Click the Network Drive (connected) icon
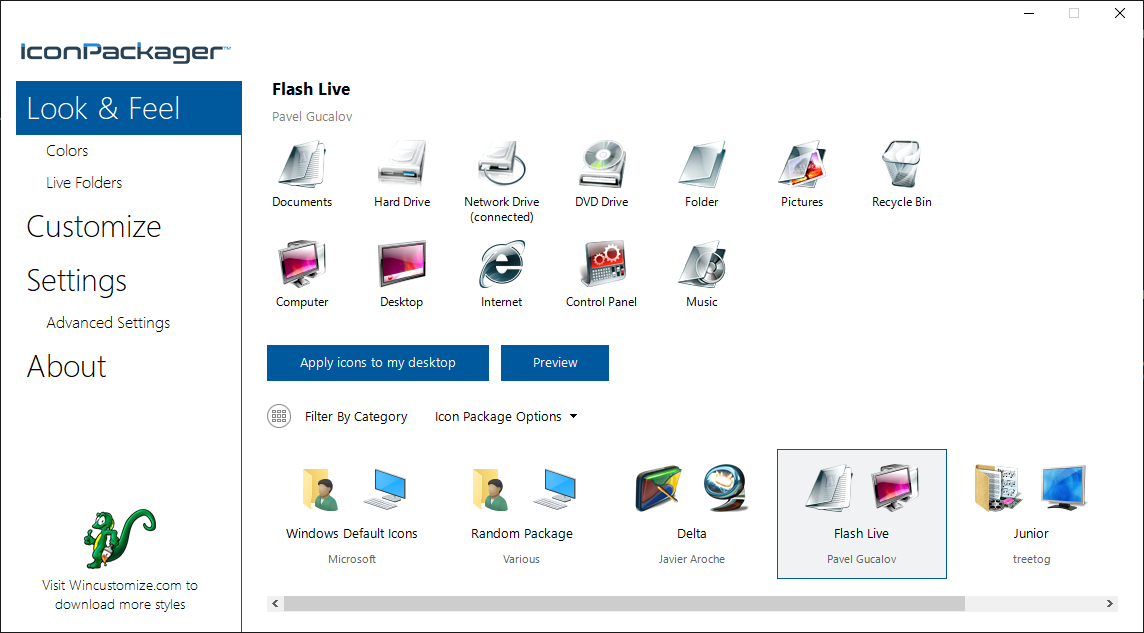The image size is (1144, 633). (502, 165)
